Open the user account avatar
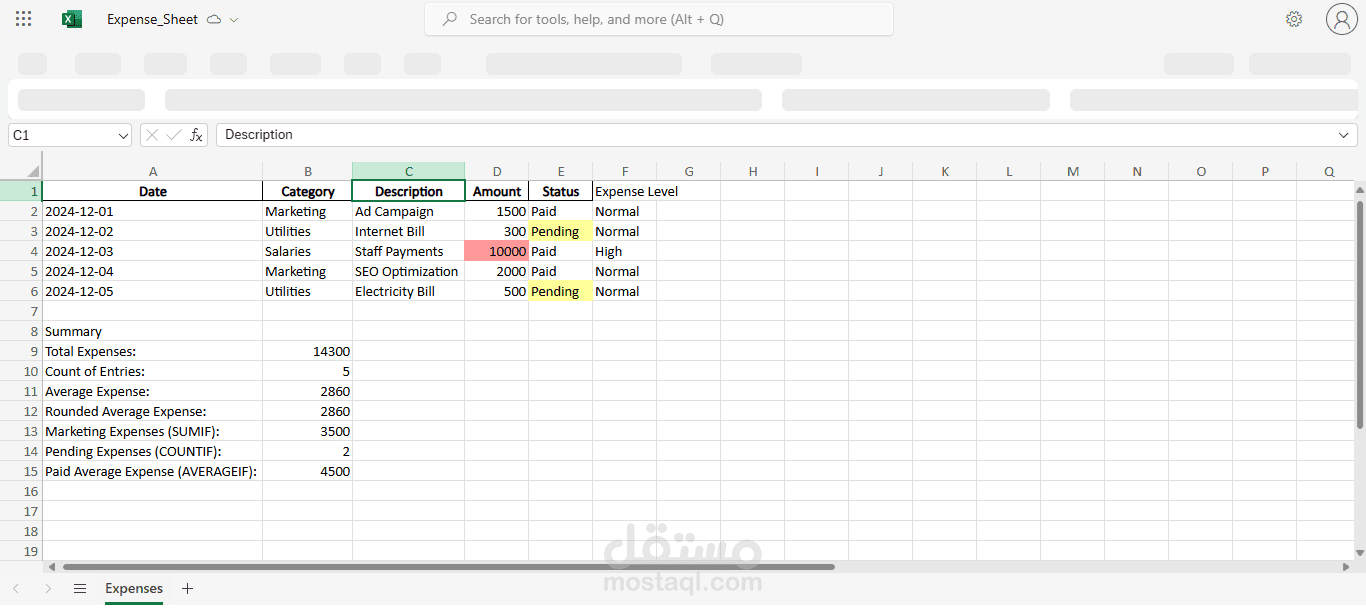 (x=1341, y=19)
